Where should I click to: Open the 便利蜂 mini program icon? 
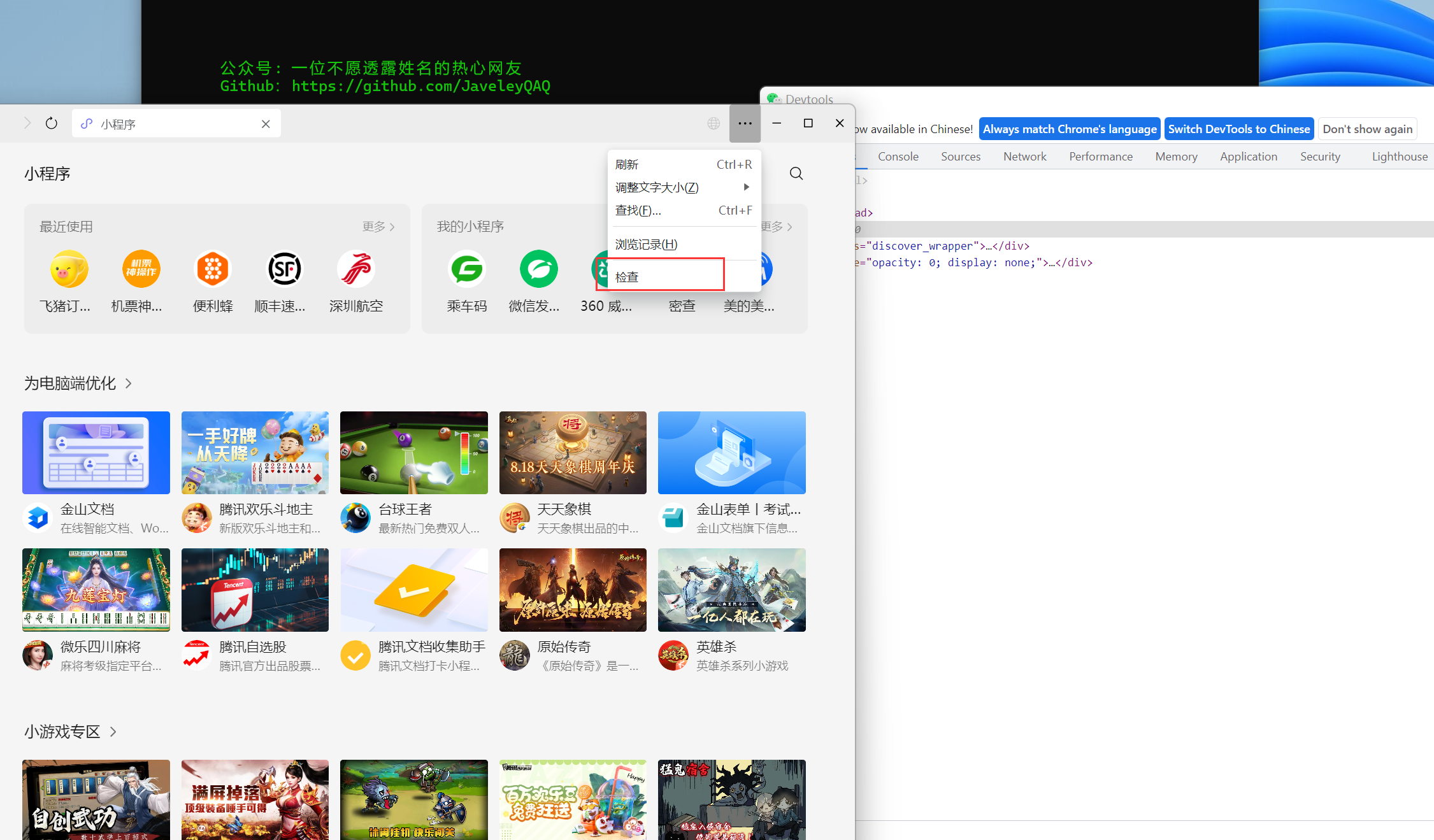tap(212, 269)
